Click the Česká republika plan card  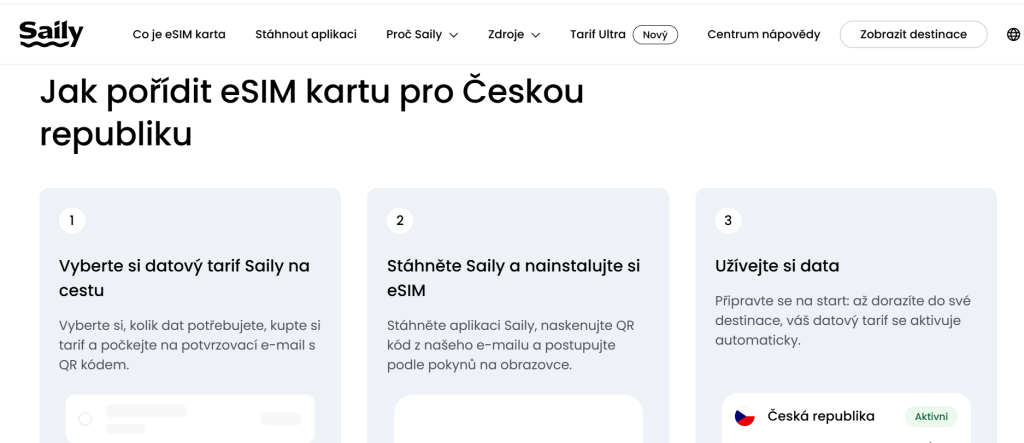click(846, 418)
